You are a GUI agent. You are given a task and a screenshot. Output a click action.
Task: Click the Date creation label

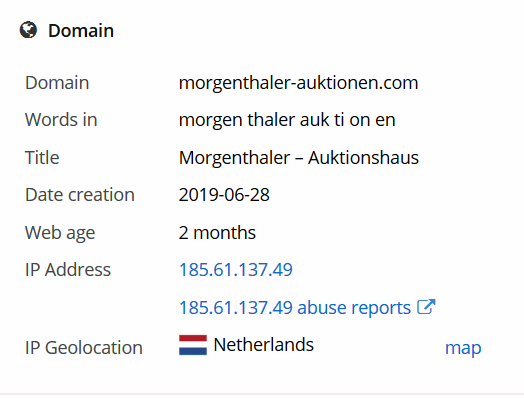[x=80, y=194]
